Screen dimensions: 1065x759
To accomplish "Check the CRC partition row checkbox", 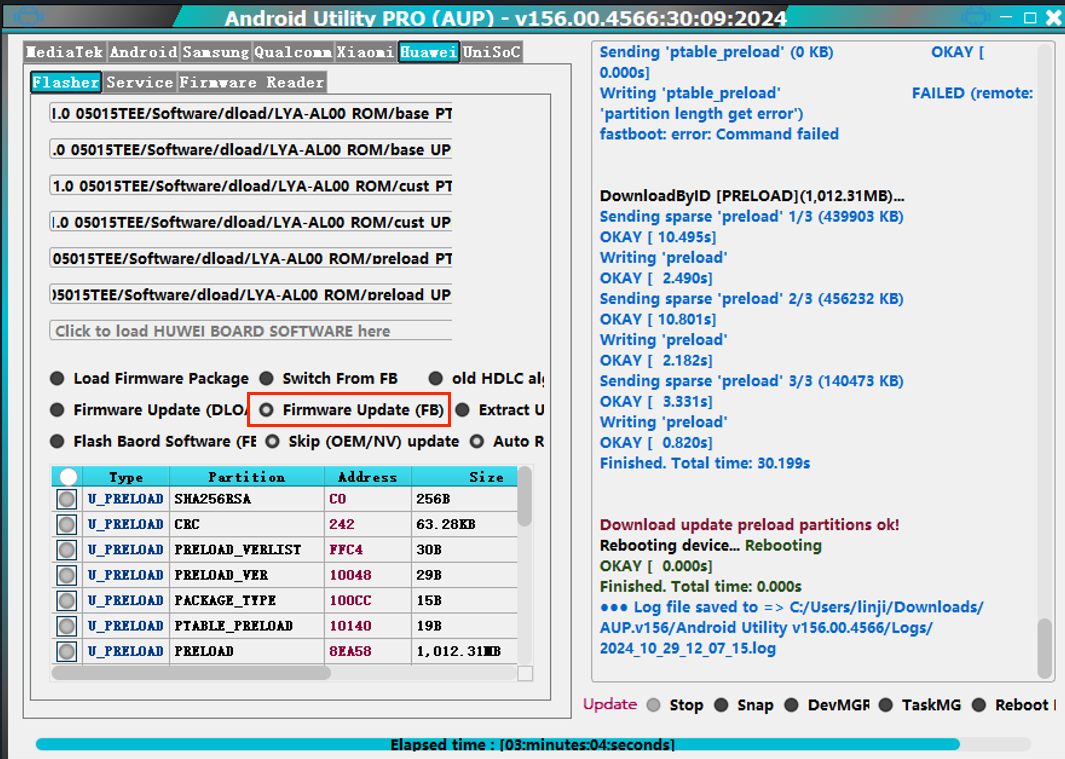I will pyautogui.click(x=67, y=525).
